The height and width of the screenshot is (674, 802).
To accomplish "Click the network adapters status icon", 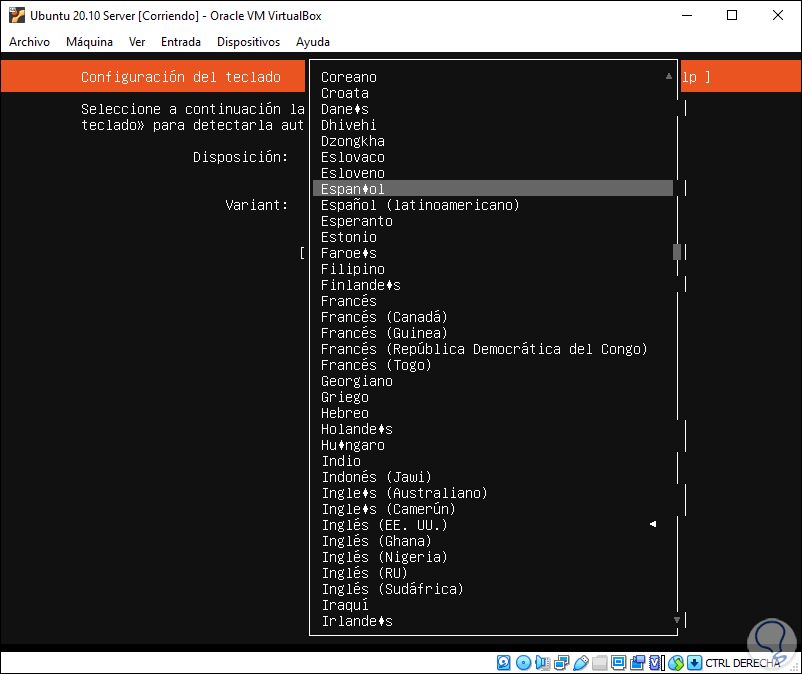I will [x=562, y=663].
